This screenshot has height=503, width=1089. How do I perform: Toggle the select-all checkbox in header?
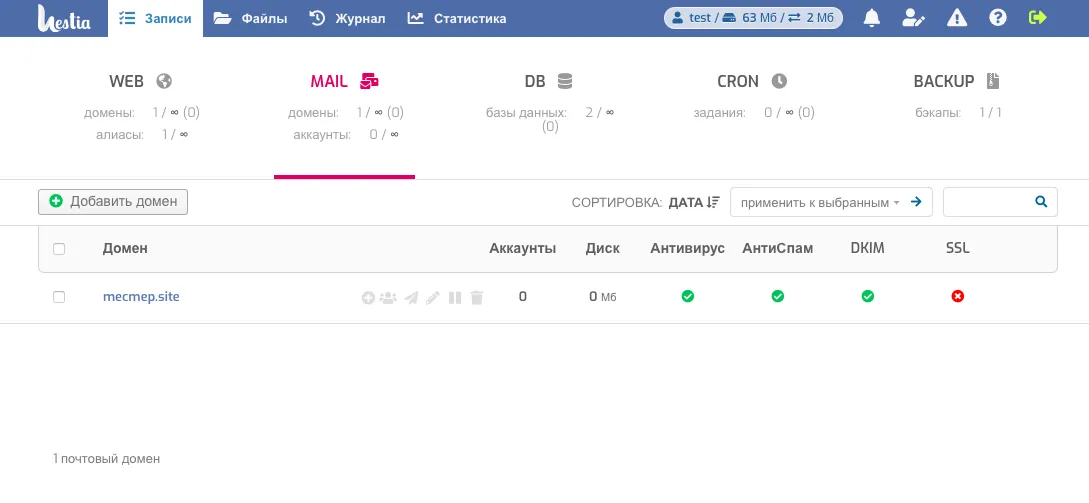(59, 249)
